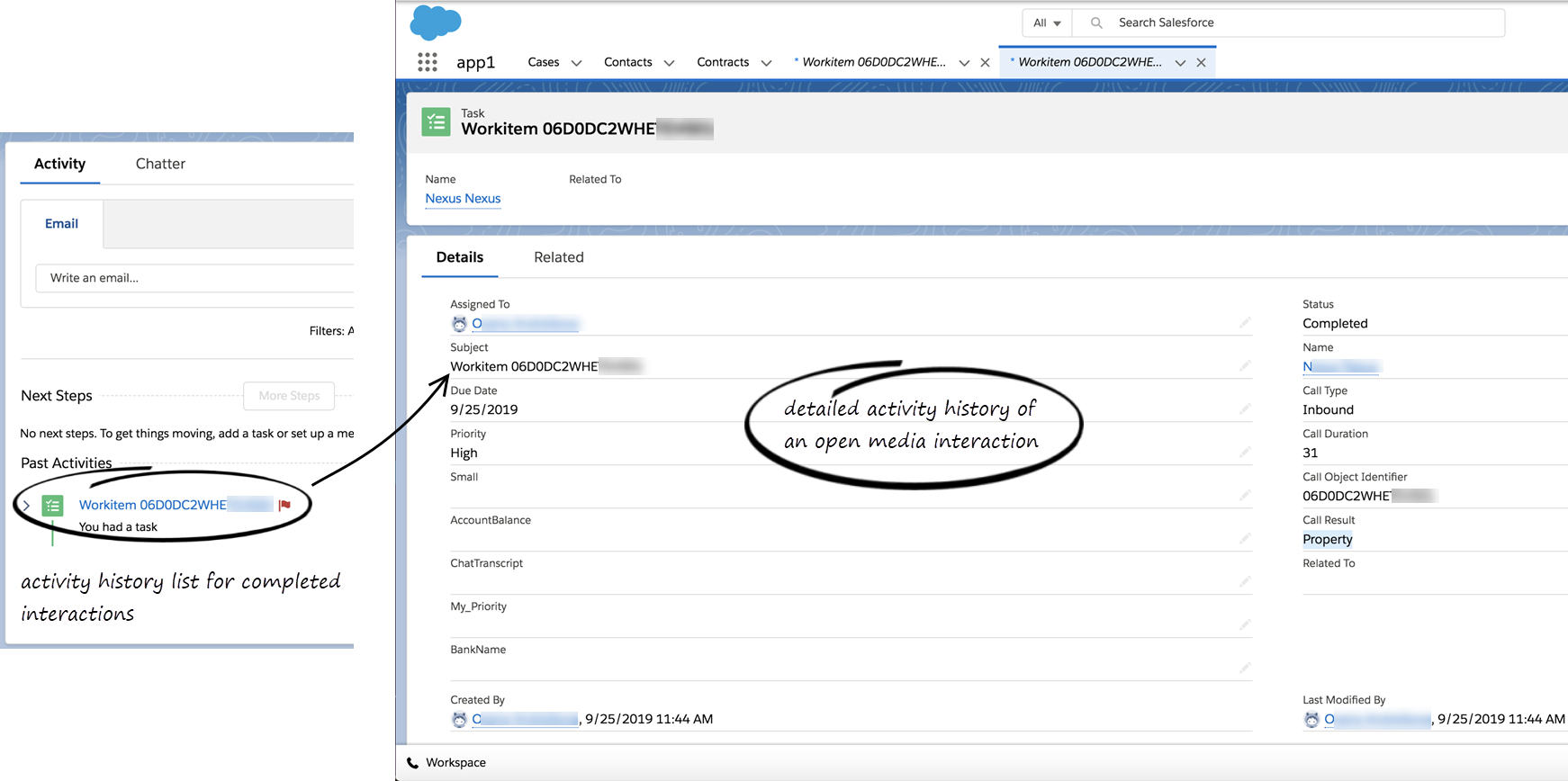Click pencil edit icon beside Subject field

tap(1245, 365)
